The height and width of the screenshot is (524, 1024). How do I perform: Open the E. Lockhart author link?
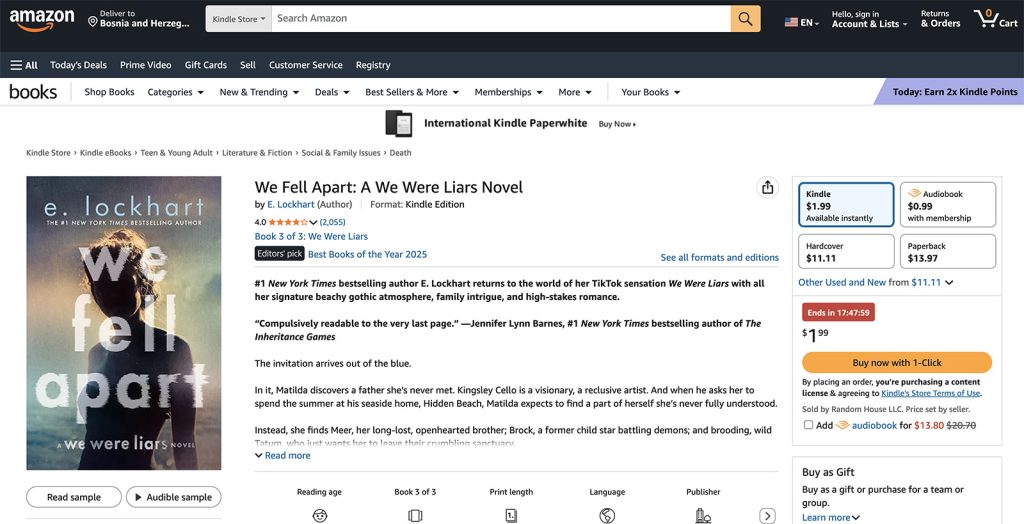click(x=291, y=205)
